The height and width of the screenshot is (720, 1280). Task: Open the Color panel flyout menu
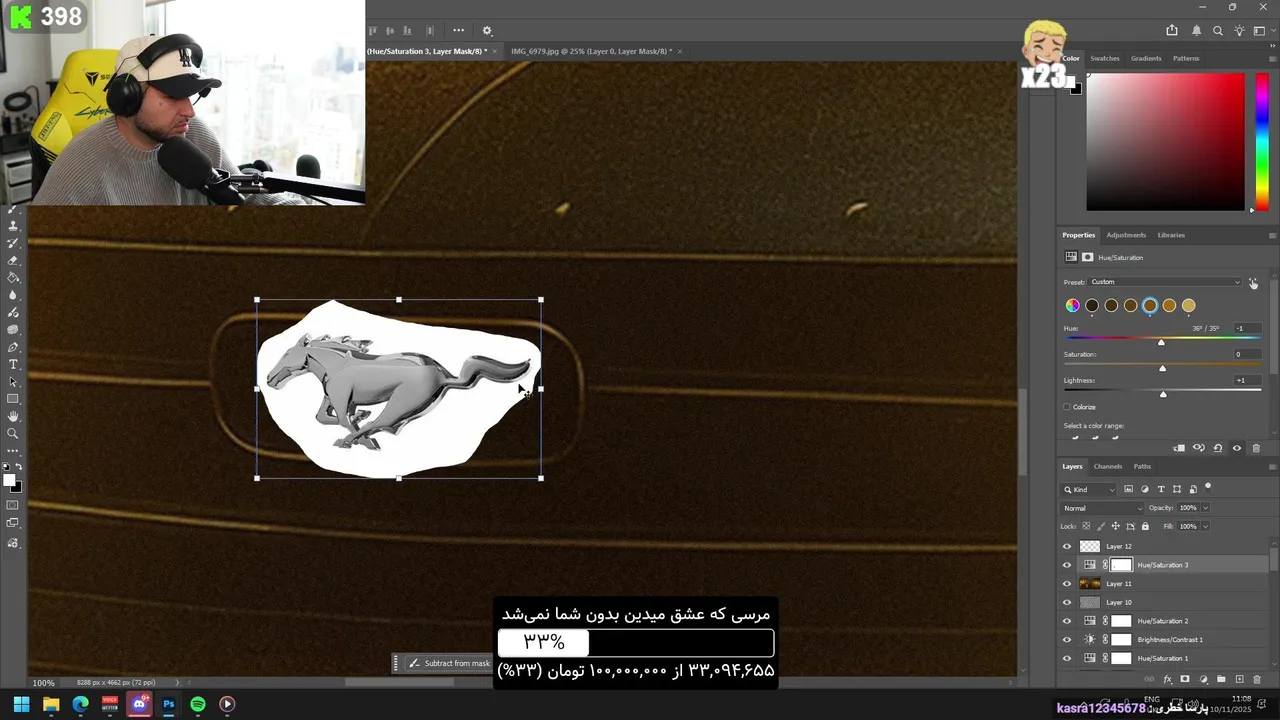tap(1272, 58)
